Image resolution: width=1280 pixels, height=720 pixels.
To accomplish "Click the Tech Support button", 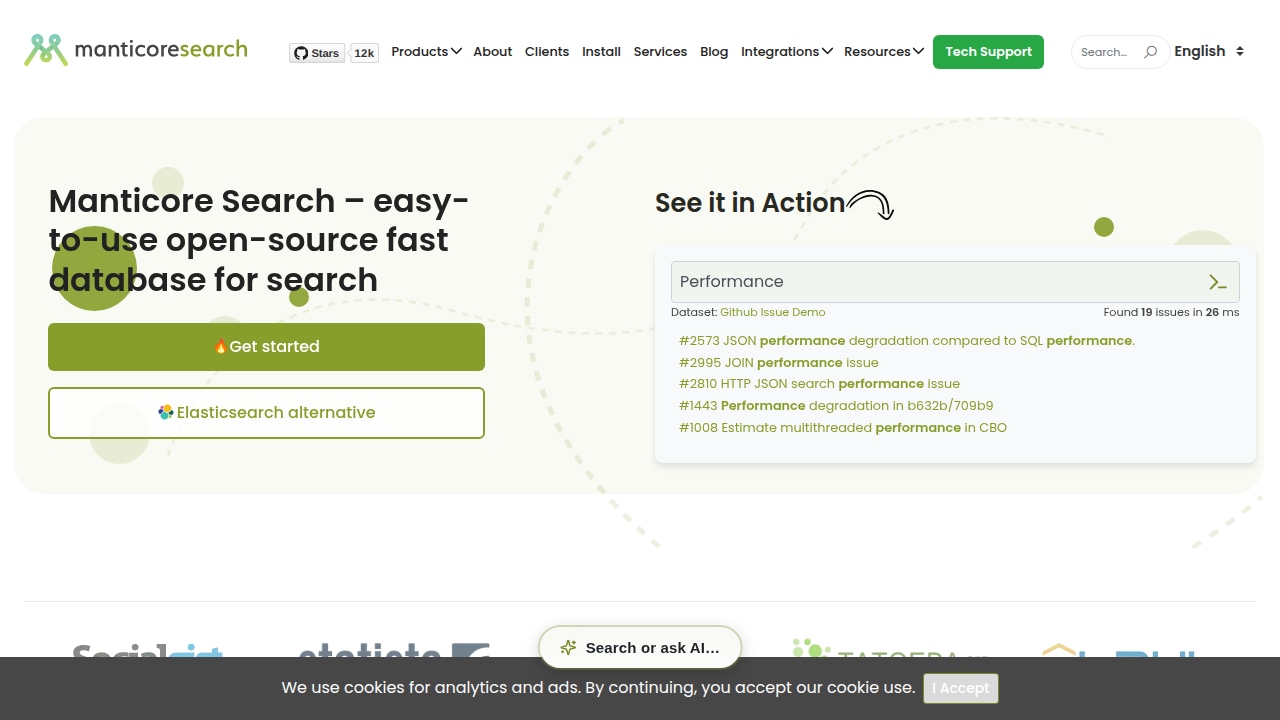I will (988, 52).
